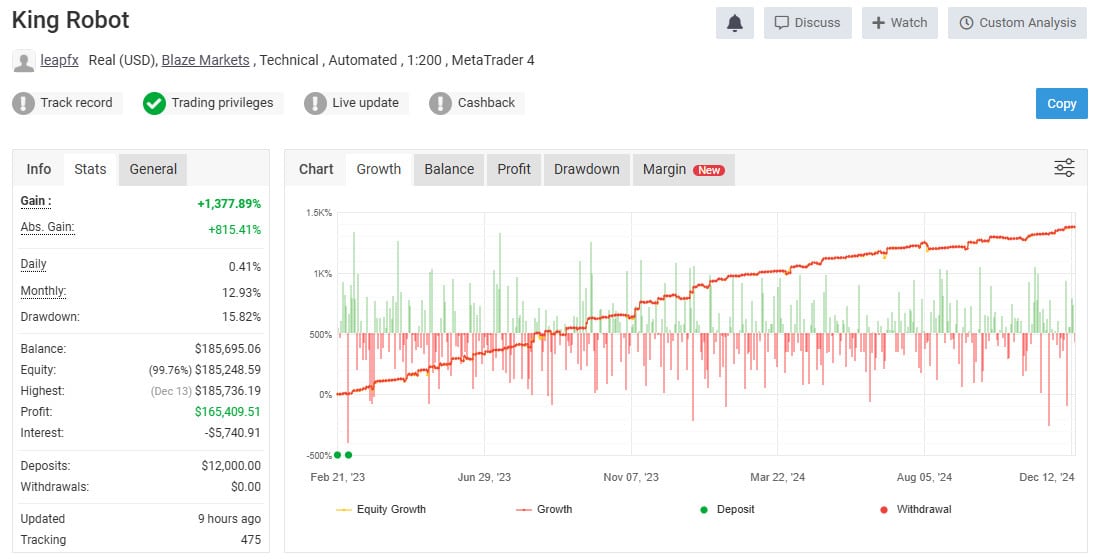Toggle Deposit legend marker visibility
This screenshot has width=1095, height=560.
point(727,509)
